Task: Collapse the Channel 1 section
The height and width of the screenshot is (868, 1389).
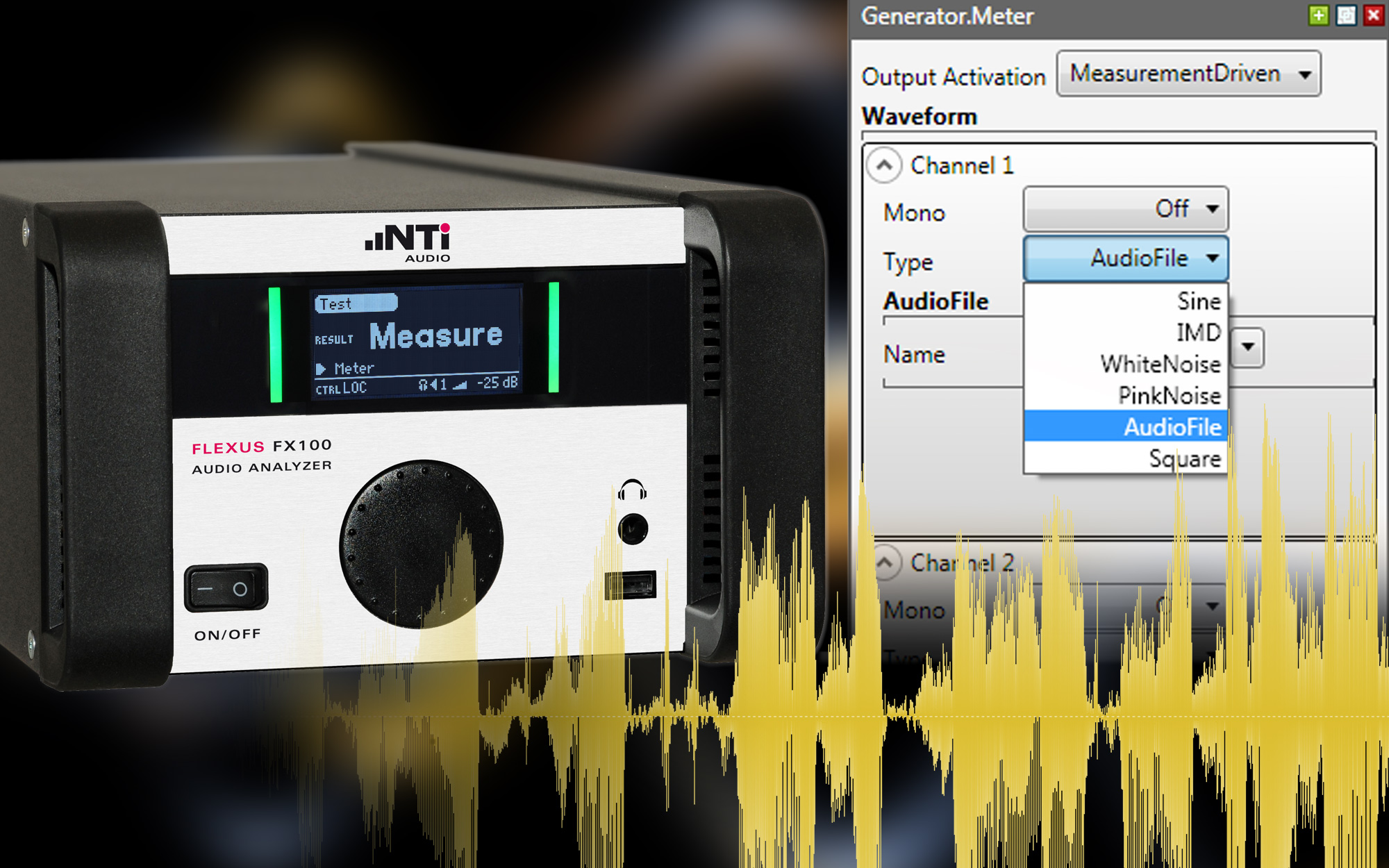Action: pyautogui.click(x=884, y=165)
